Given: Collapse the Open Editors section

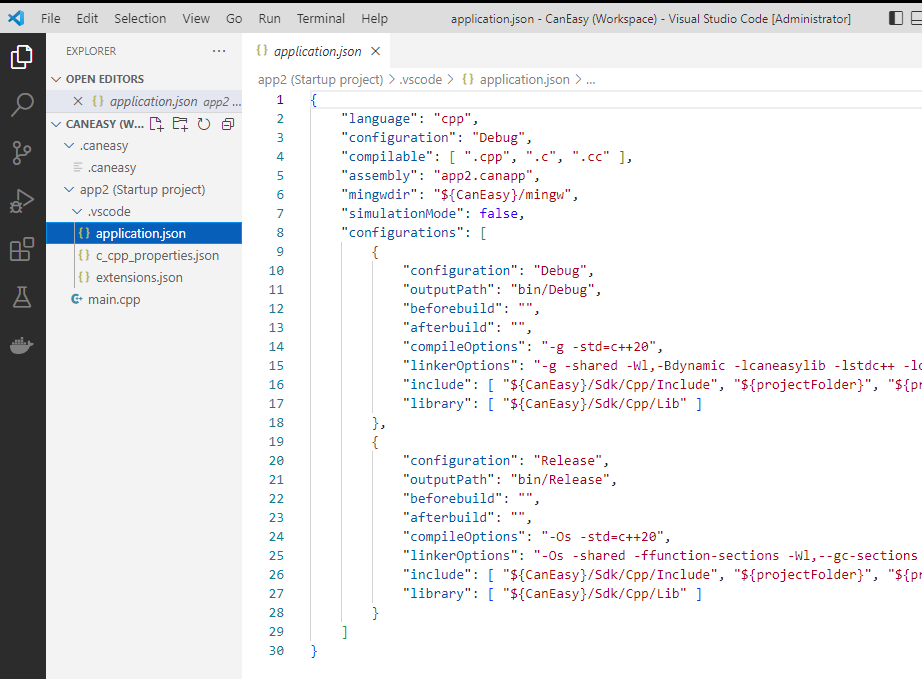Looking at the screenshot, I should click(56, 79).
